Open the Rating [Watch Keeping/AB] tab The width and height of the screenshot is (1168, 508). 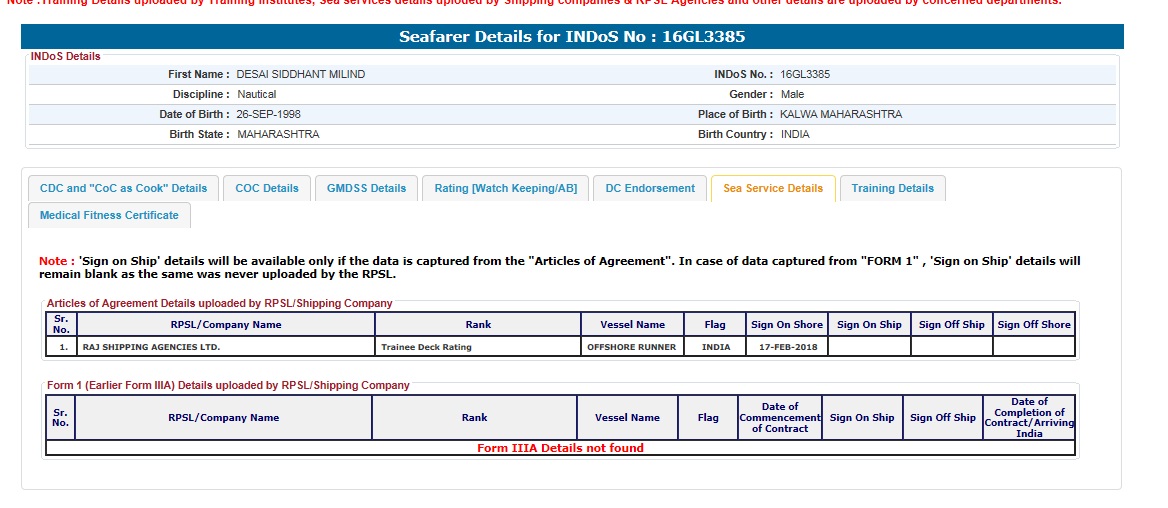[505, 188]
